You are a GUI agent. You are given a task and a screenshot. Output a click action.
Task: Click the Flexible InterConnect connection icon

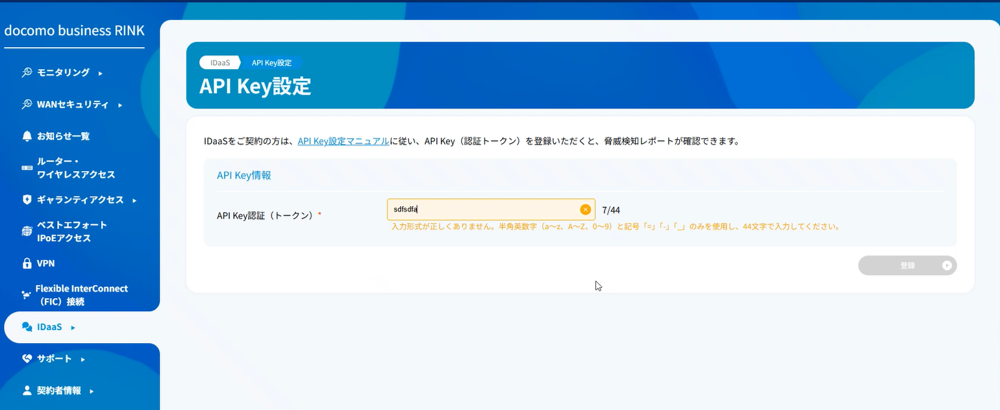[27, 295]
